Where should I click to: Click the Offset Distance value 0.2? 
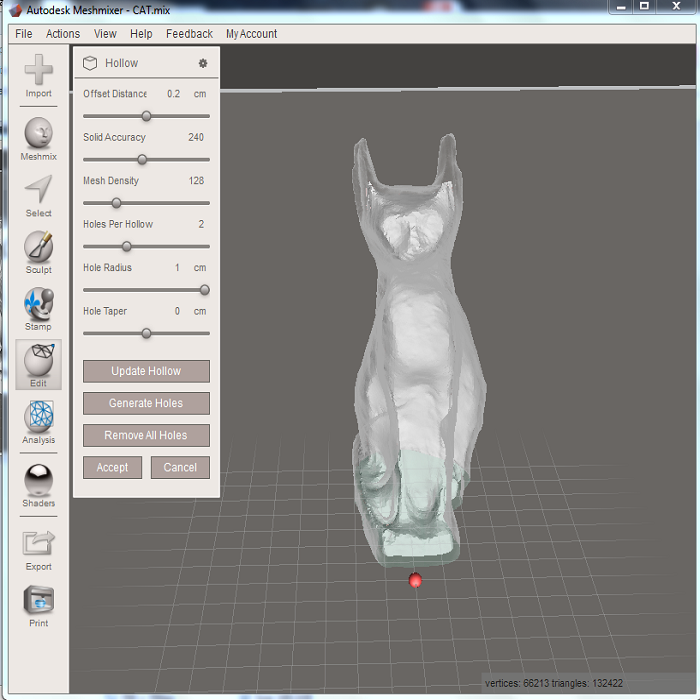[174, 94]
